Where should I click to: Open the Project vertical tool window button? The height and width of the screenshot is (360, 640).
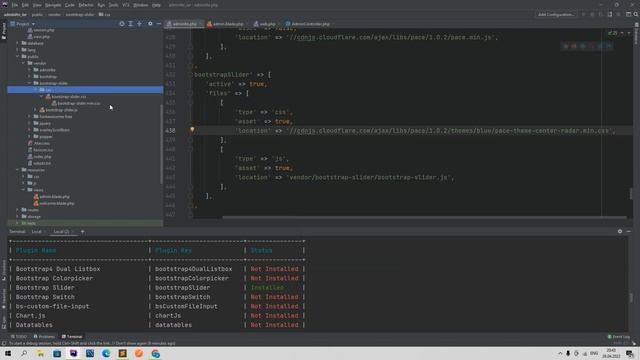click(x=4, y=31)
